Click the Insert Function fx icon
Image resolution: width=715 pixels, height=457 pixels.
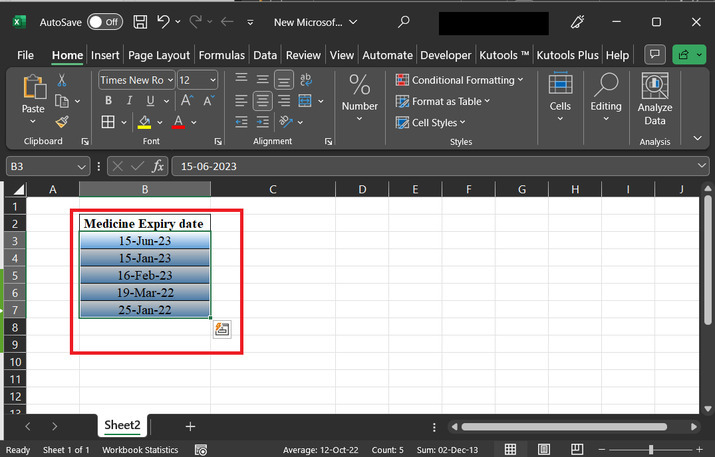158,166
